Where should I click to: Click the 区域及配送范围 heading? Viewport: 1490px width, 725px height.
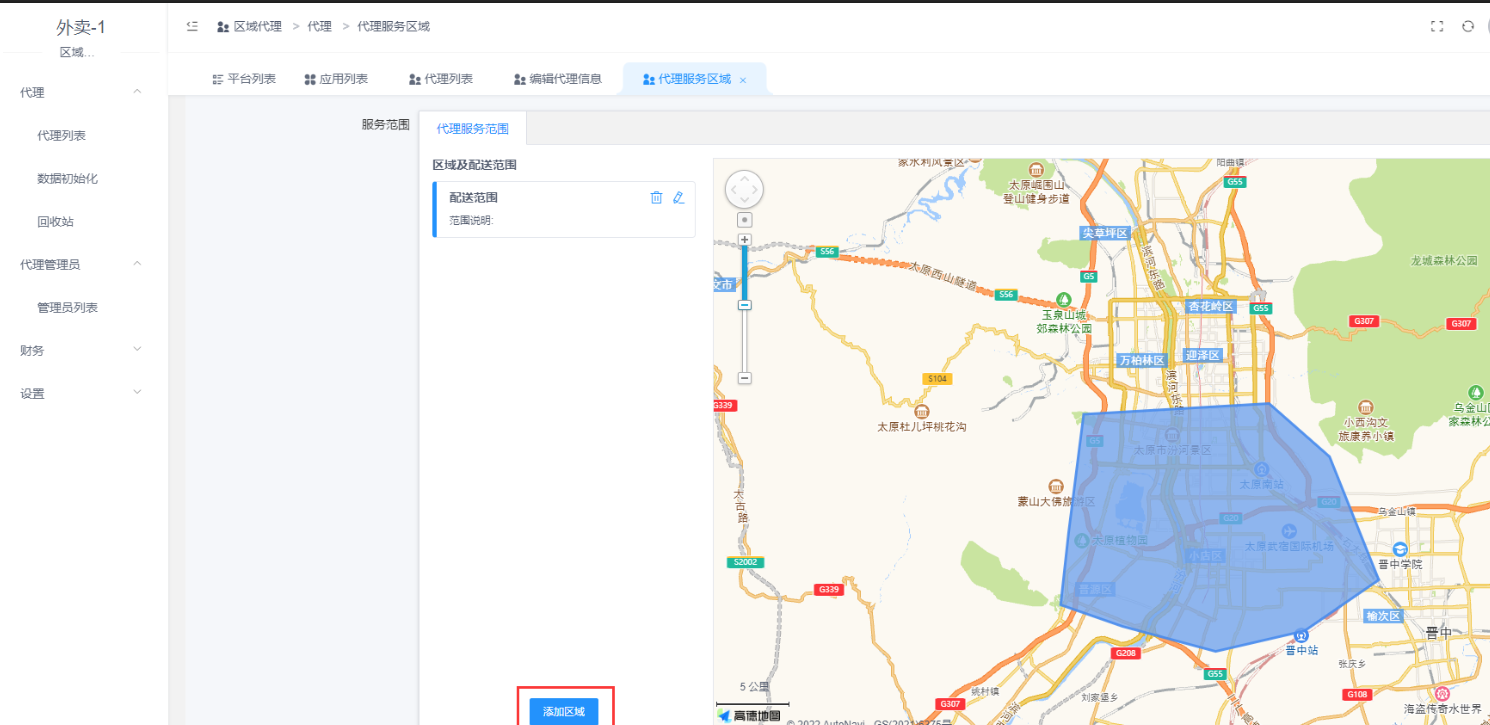(474, 164)
